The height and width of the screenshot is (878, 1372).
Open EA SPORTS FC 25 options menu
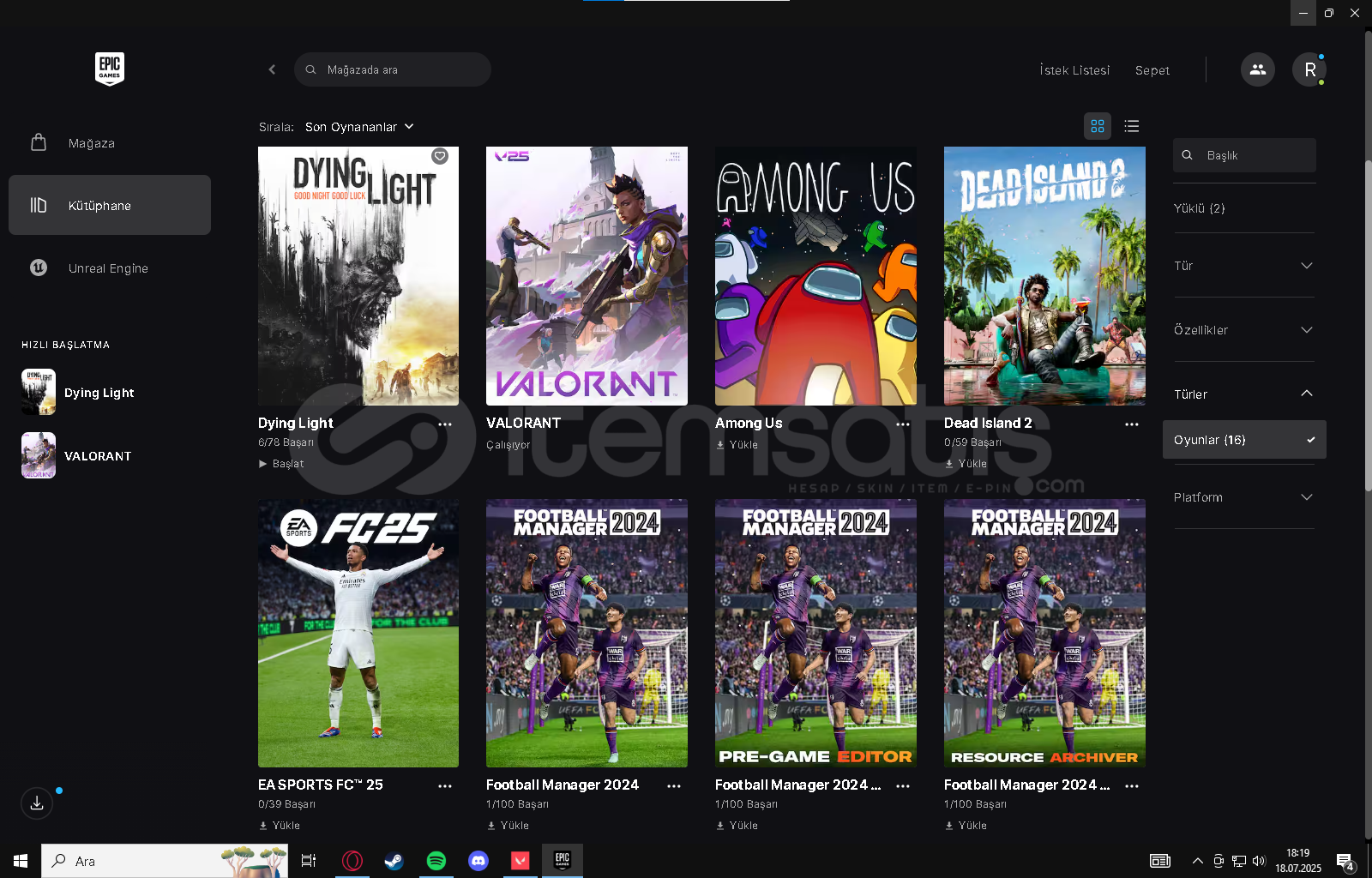[445, 786]
